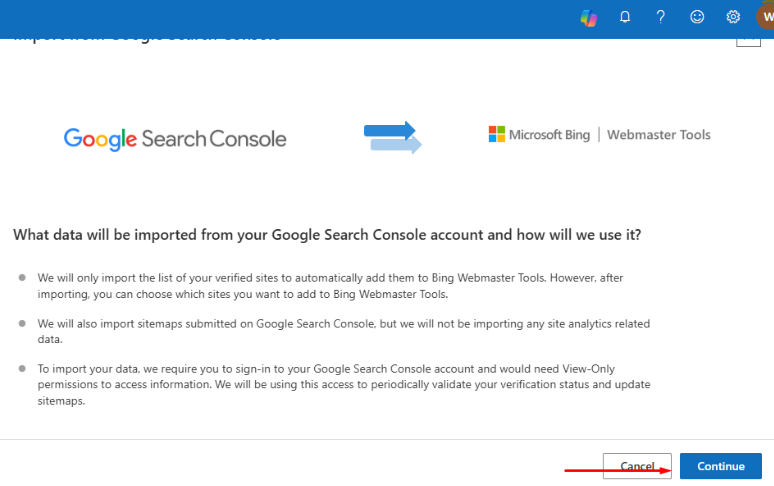Close the import dialog at top right

748,40
